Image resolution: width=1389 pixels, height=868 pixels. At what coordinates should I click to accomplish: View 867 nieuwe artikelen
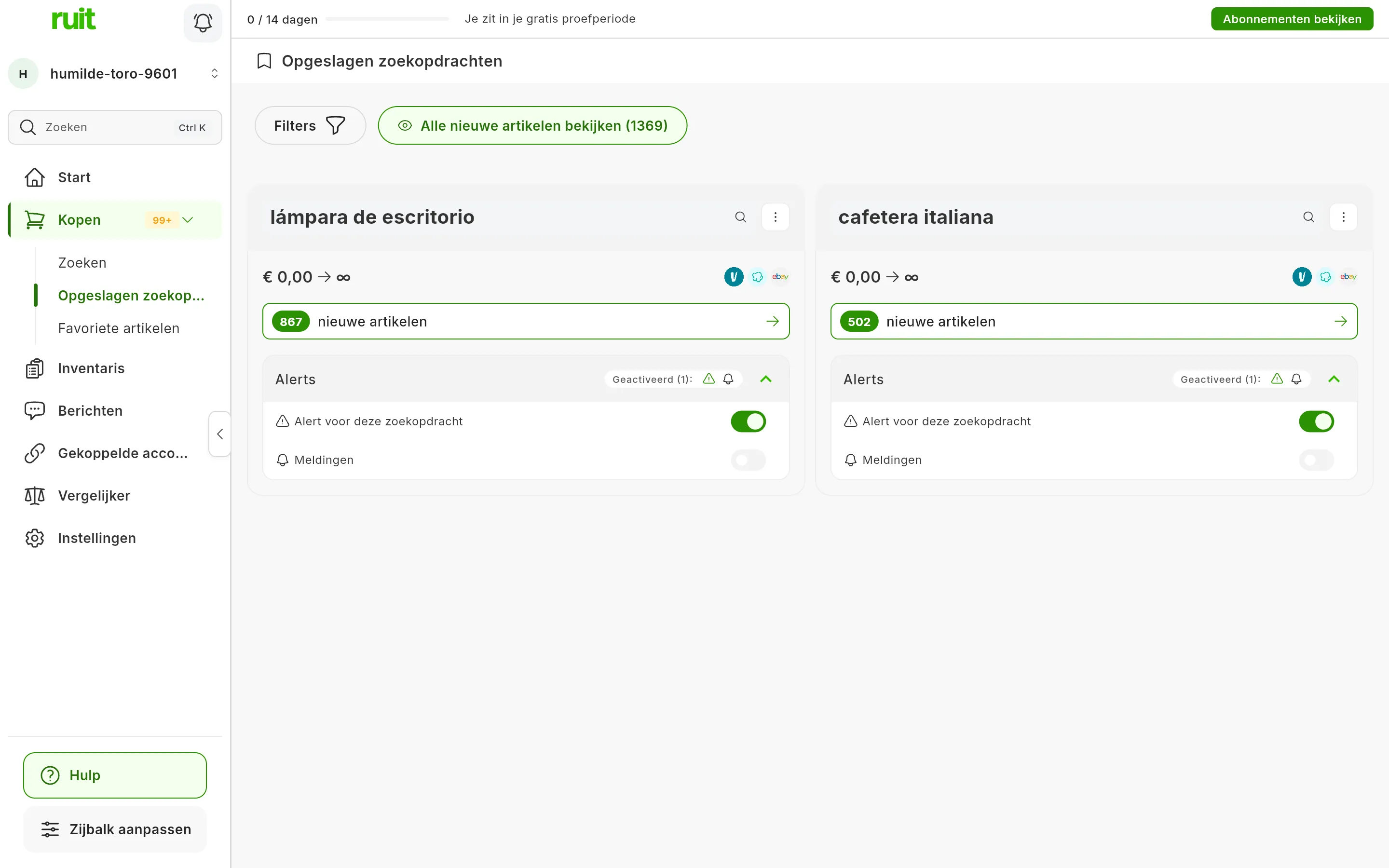(526, 322)
